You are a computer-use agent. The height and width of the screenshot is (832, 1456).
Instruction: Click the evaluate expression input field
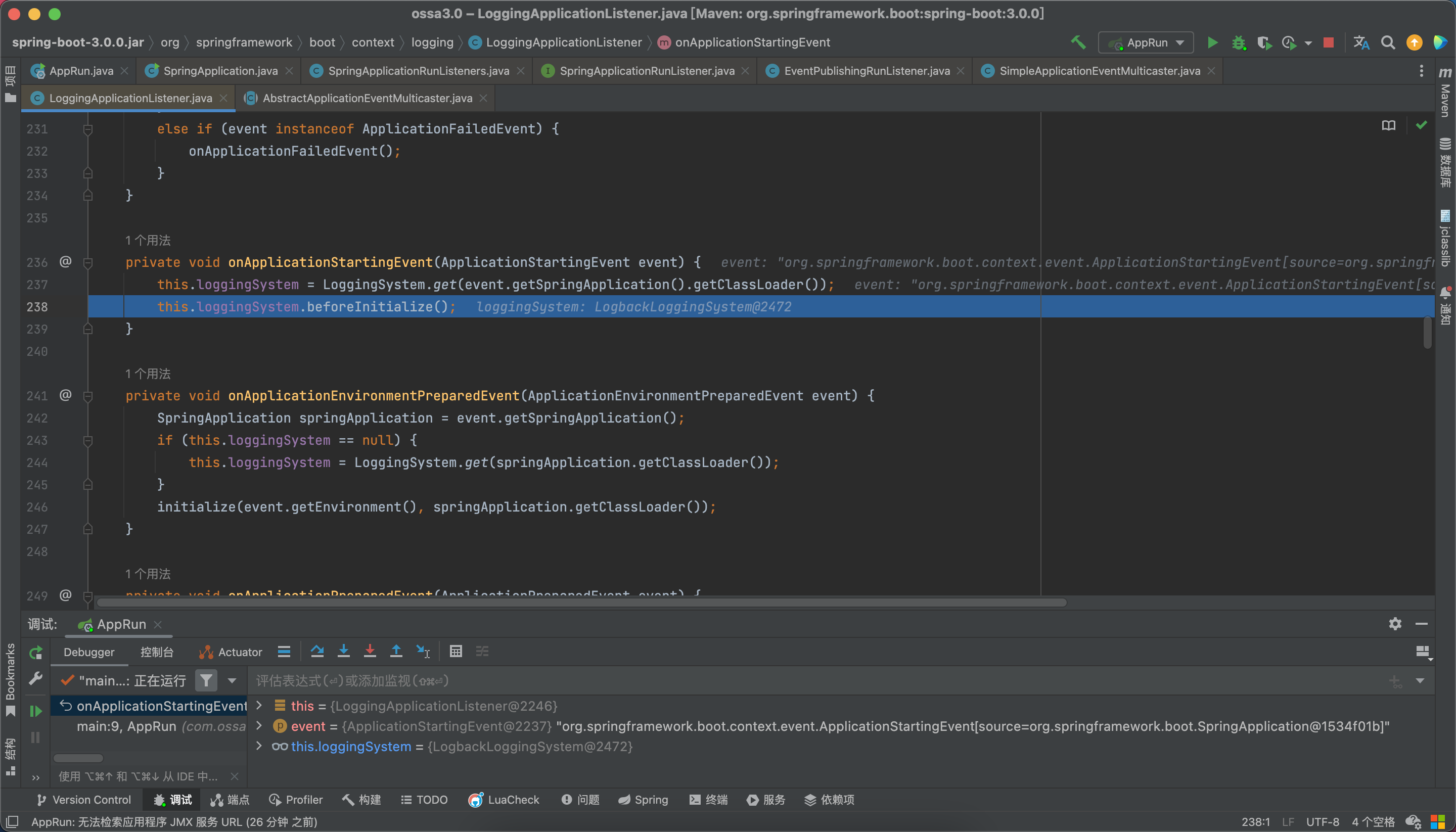click(x=817, y=680)
